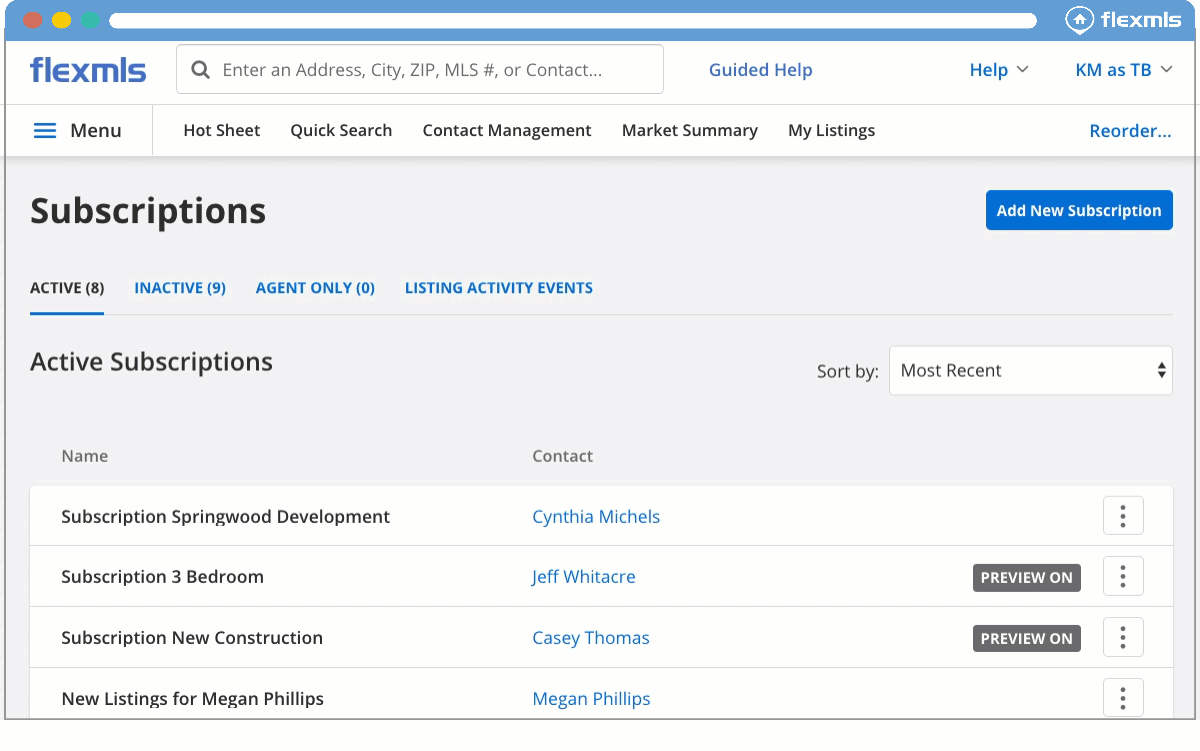Click the address search input field
This screenshot has width=1200, height=751.
430,70
